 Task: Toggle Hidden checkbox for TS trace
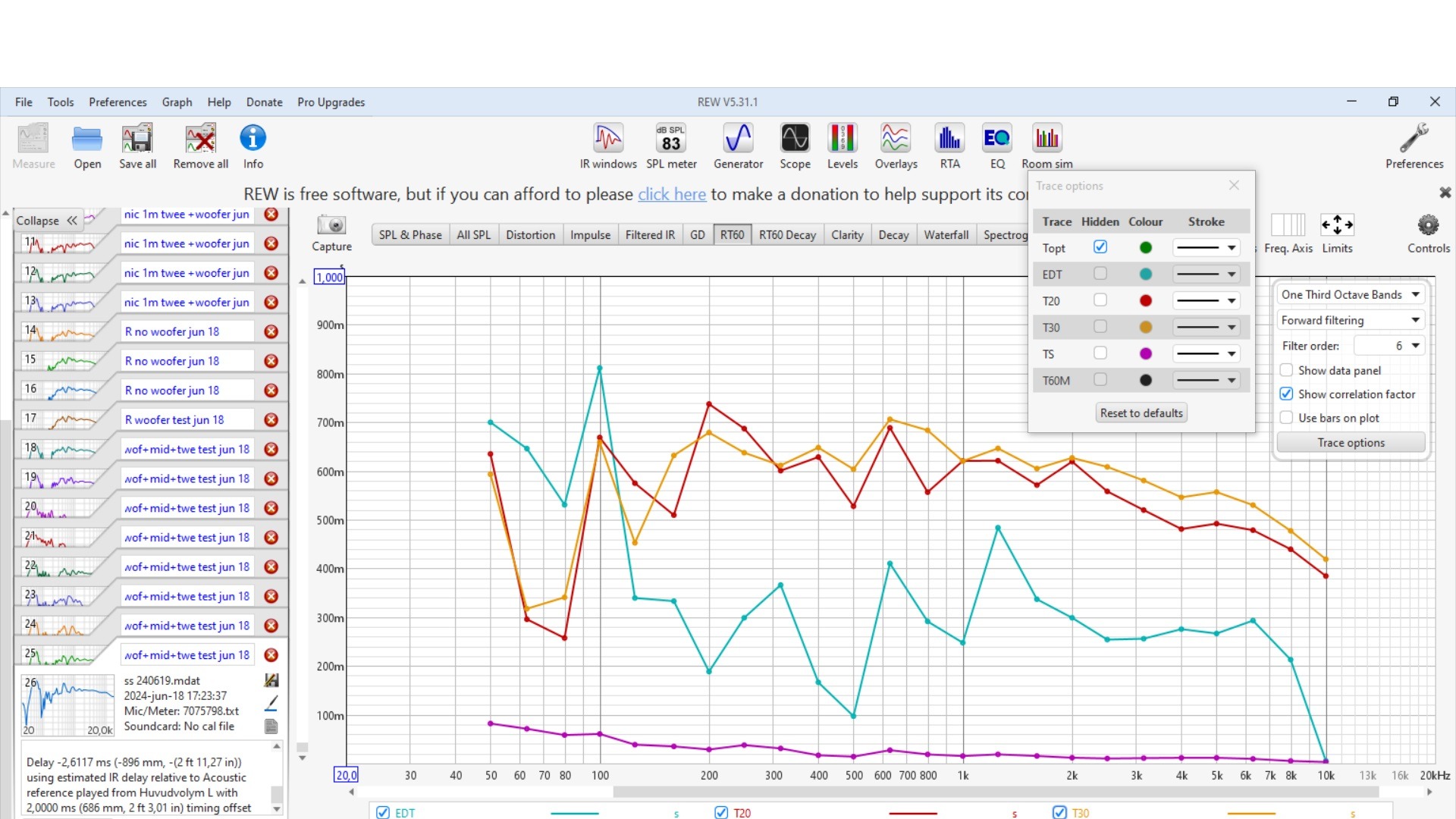tap(1100, 353)
